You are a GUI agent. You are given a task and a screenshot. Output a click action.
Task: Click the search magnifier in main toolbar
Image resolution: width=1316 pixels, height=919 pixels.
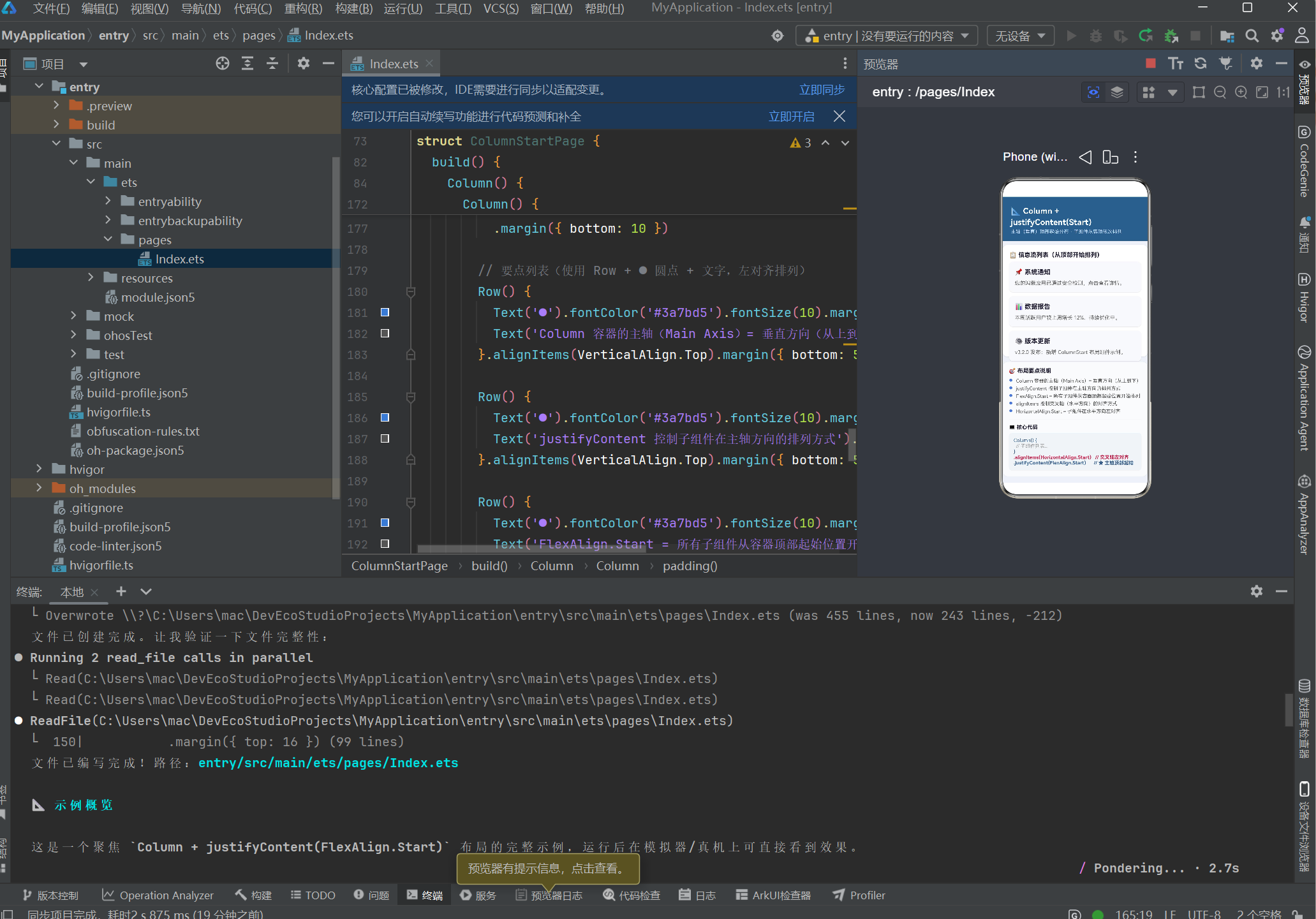pos(1252,36)
